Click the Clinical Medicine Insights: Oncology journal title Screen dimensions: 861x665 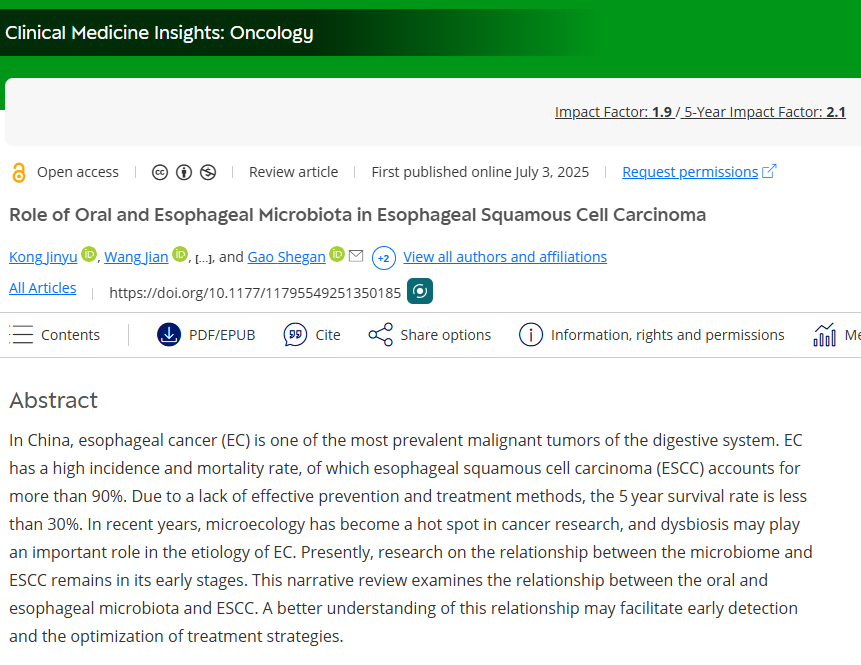coord(159,33)
